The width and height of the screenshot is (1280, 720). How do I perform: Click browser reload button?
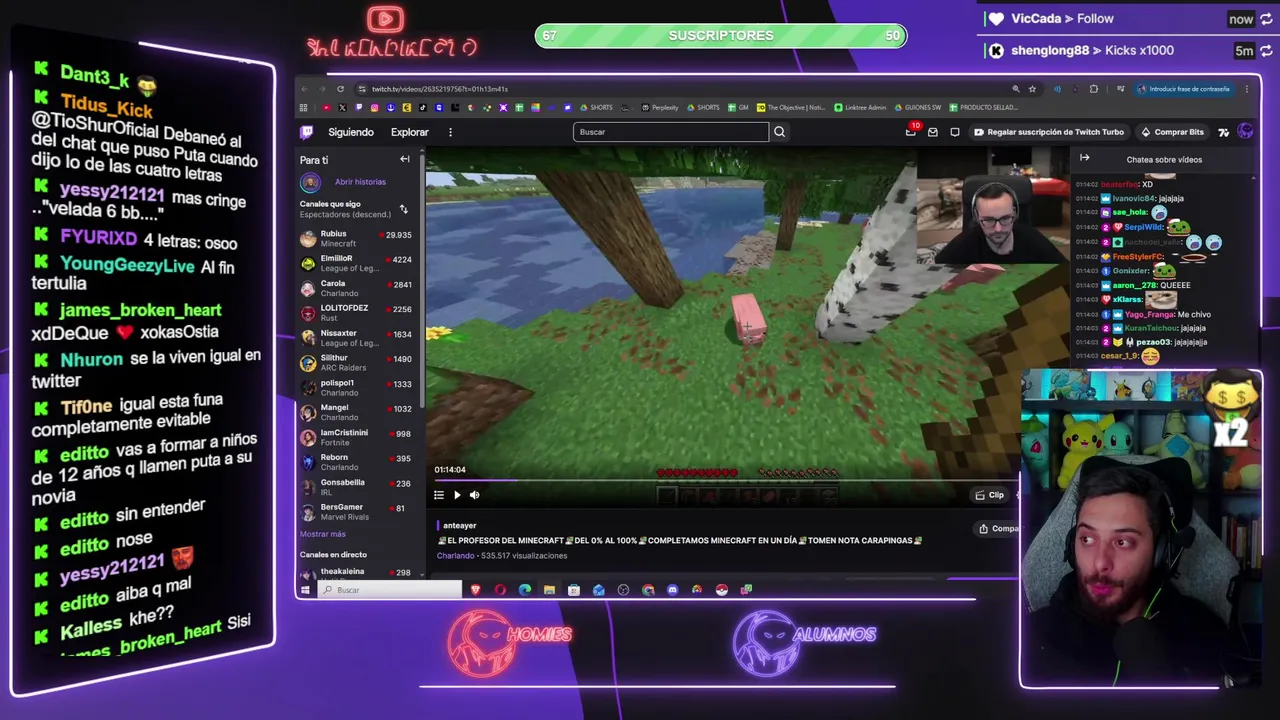point(340,89)
